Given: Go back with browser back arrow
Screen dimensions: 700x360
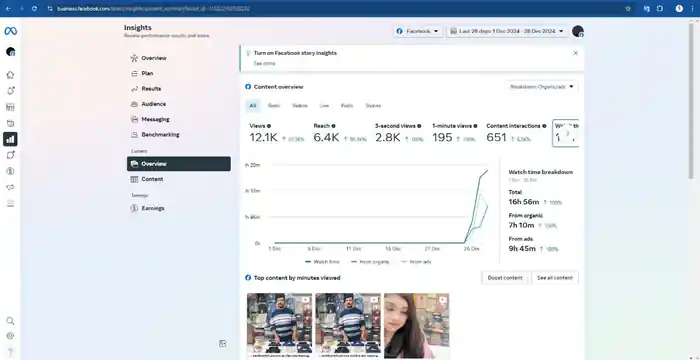Looking at the screenshot, I should [x=8, y=8].
